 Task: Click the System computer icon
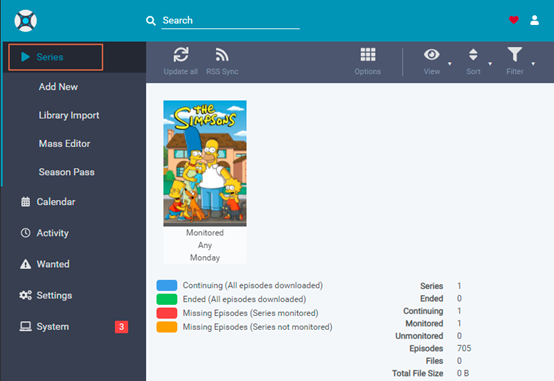[25, 326]
